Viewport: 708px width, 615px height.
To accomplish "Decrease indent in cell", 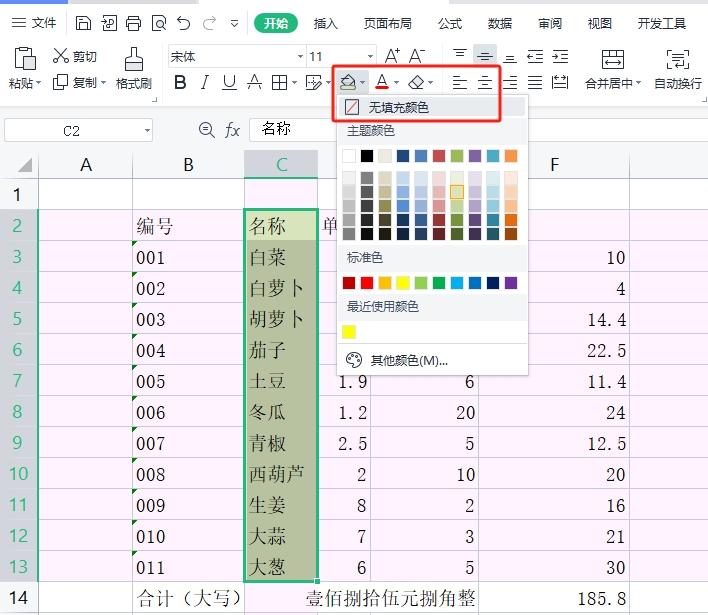I will tap(535, 57).
